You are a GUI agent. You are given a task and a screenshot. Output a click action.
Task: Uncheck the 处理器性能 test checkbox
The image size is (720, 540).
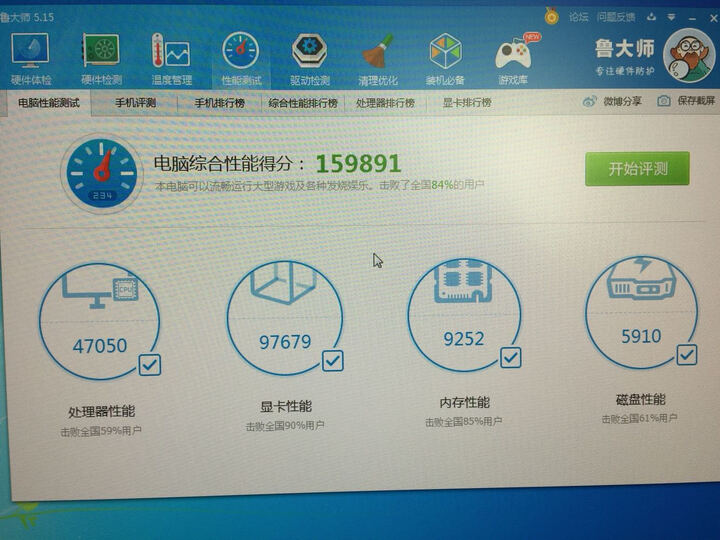coord(150,365)
